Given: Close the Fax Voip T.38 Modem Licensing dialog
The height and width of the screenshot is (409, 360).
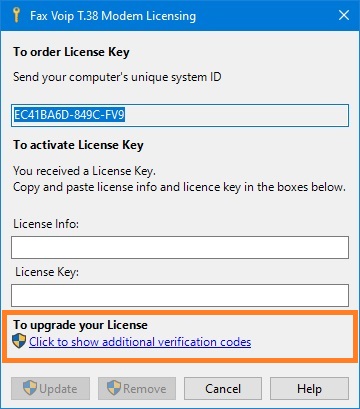Looking at the screenshot, I should pos(344,15).
